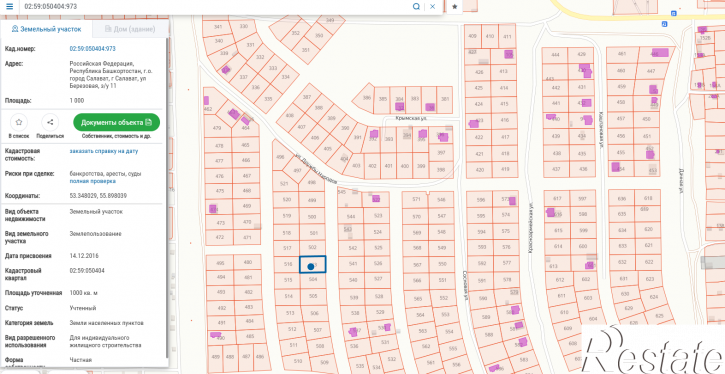Clear the search field with the X
The height and width of the screenshot is (374, 725).
point(432,6)
